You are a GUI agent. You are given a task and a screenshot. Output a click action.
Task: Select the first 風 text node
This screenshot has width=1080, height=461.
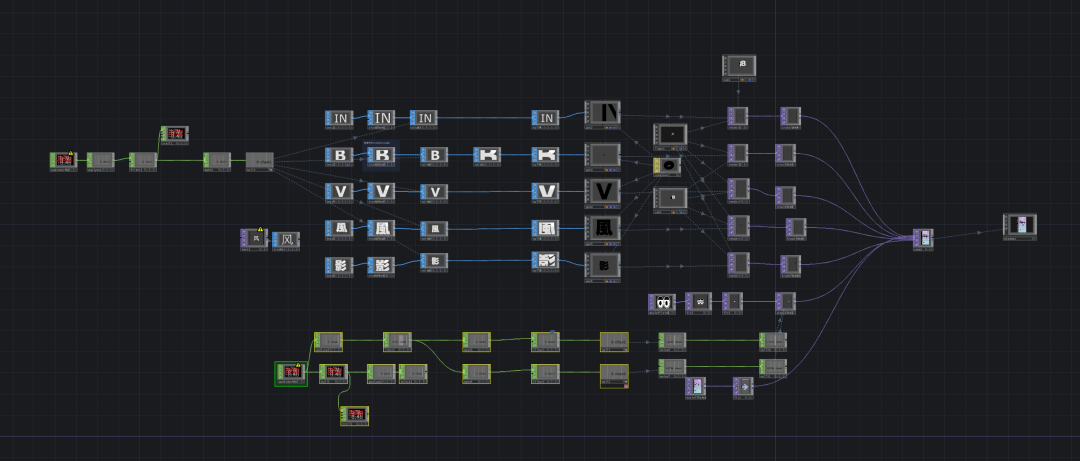339,229
